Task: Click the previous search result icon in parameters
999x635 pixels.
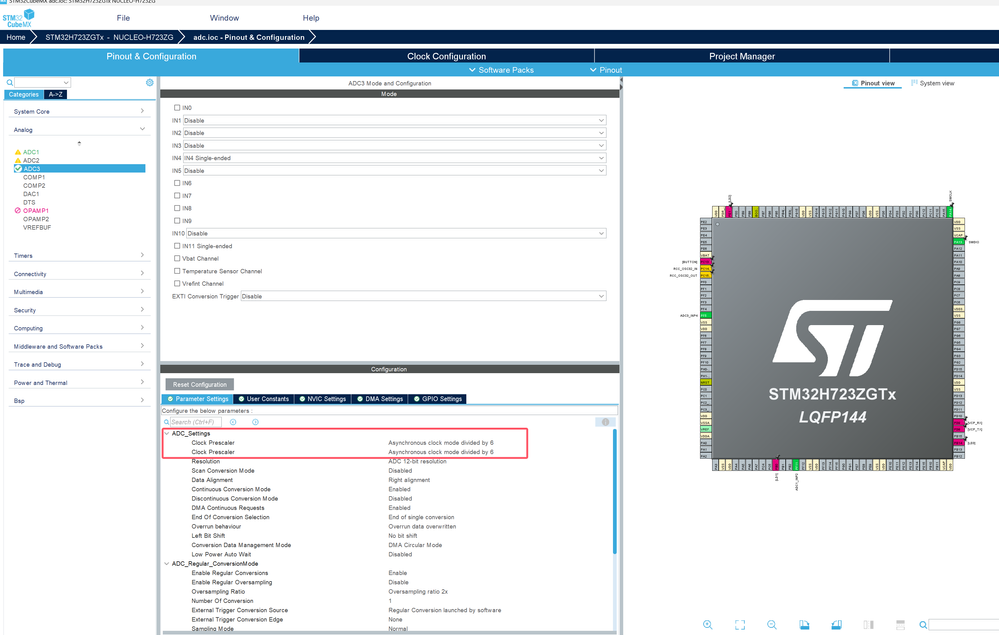Action: pyautogui.click(x=233, y=422)
